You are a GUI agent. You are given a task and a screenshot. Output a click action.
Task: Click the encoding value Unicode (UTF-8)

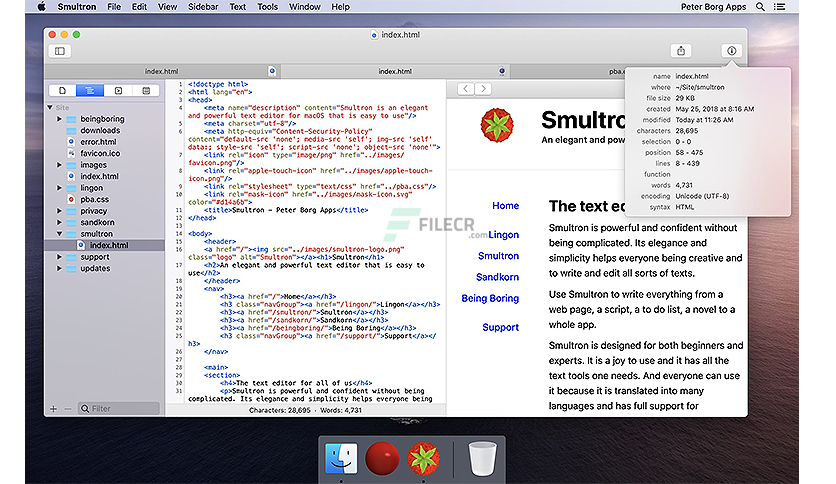[702, 196]
